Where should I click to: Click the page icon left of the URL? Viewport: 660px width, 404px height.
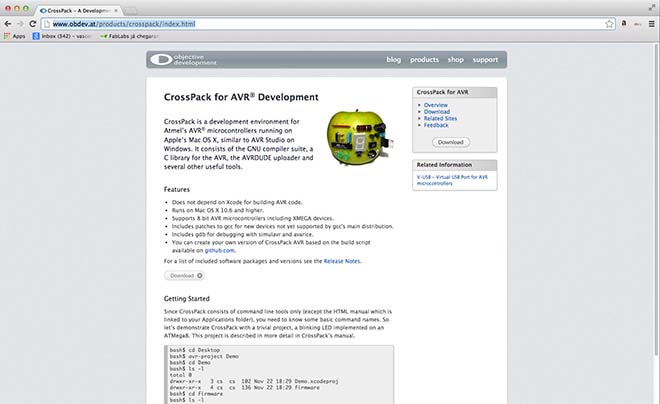click(47, 24)
